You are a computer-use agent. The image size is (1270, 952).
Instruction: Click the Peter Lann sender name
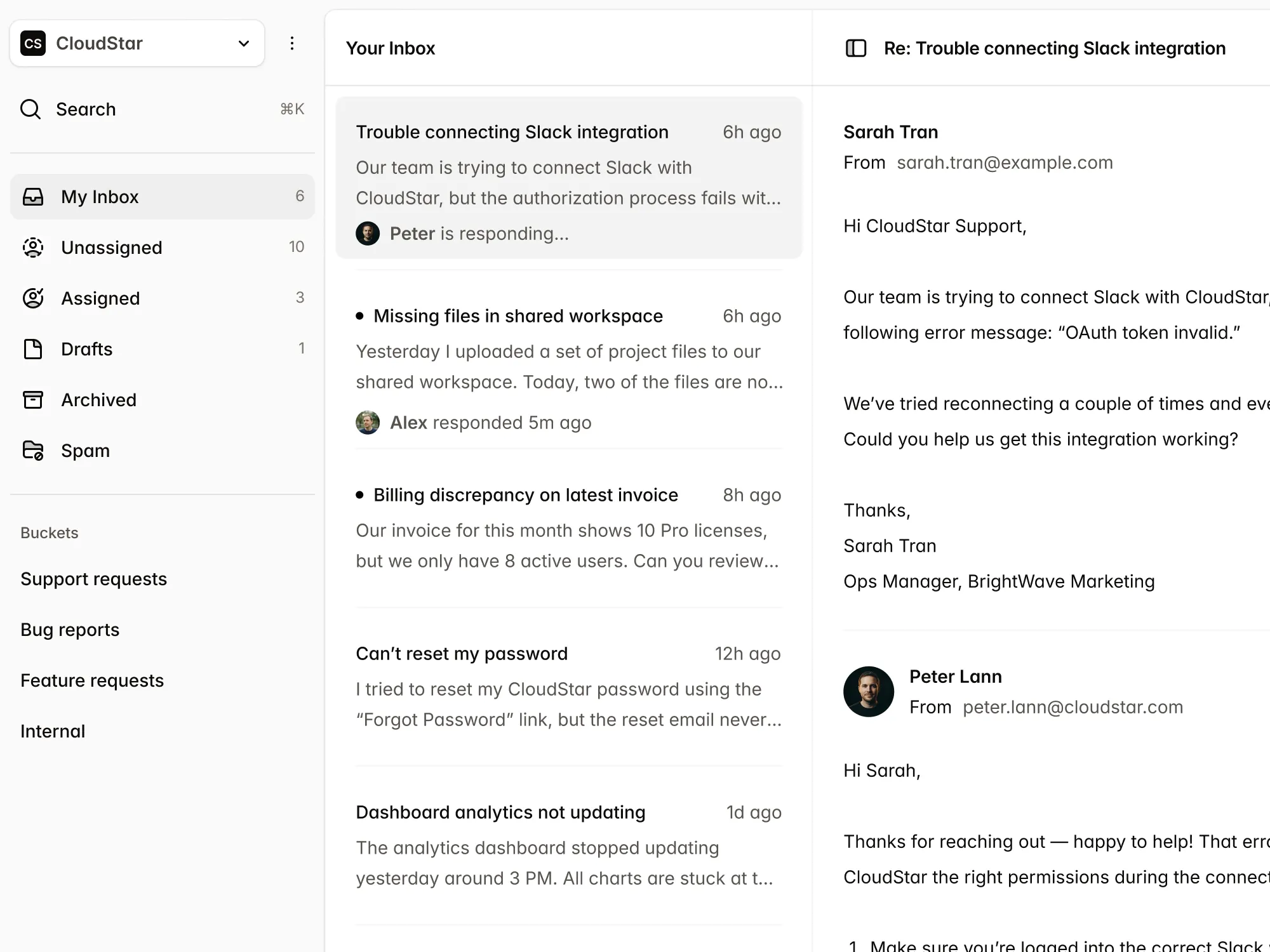tap(956, 677)
